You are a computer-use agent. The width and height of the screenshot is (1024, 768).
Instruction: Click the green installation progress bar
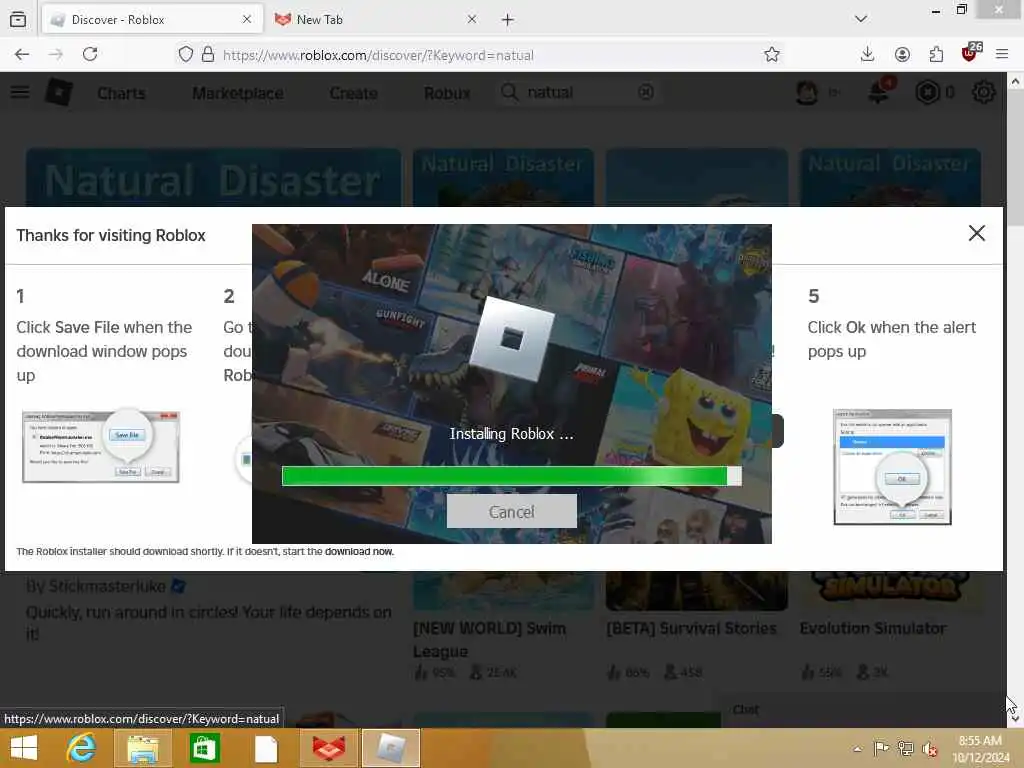[x=511, y=475]
